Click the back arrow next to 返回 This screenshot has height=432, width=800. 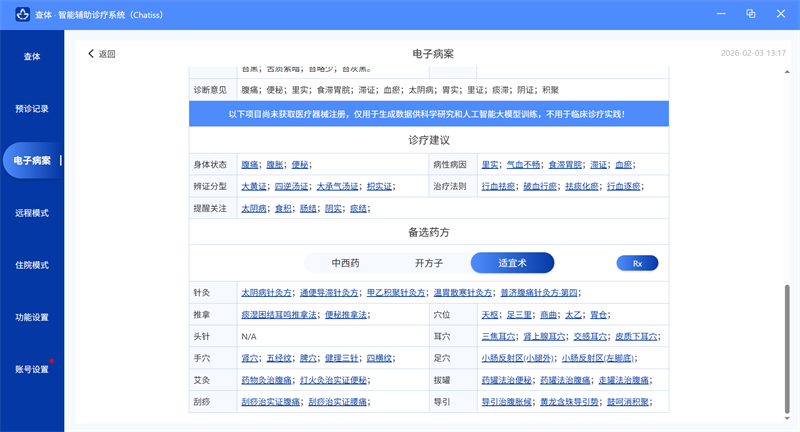click(x=91, y=54)
